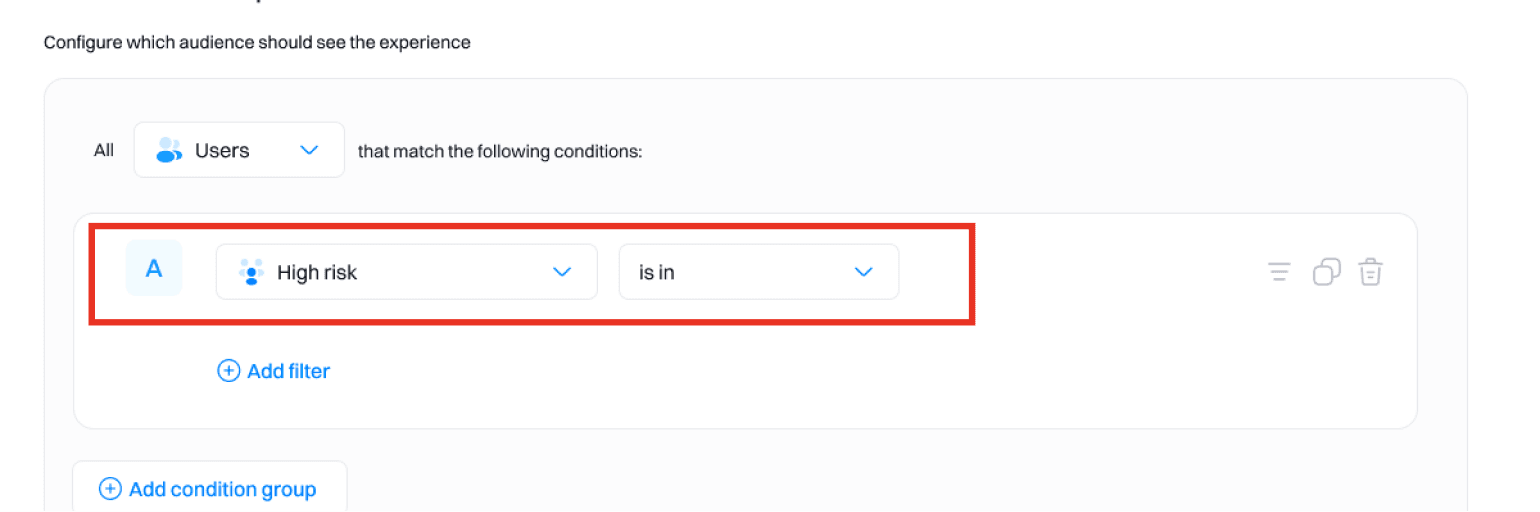This screenshot has width=1540, height=512.
Task: Click the 'Configure which audience' description text
Action: coord(257,43)
